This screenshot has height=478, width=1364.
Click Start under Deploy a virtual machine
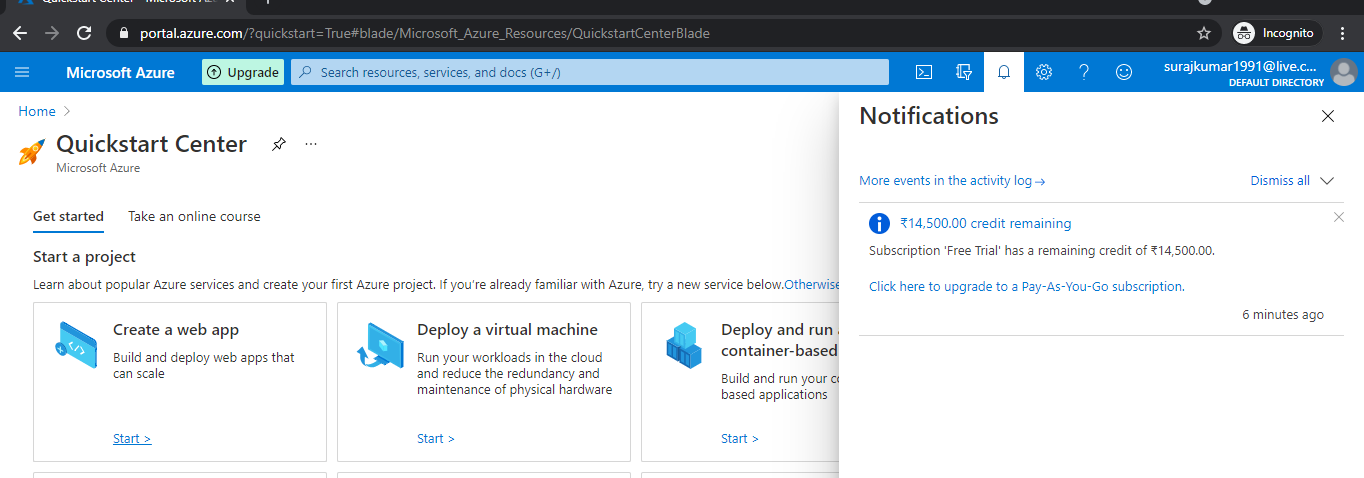436,438
